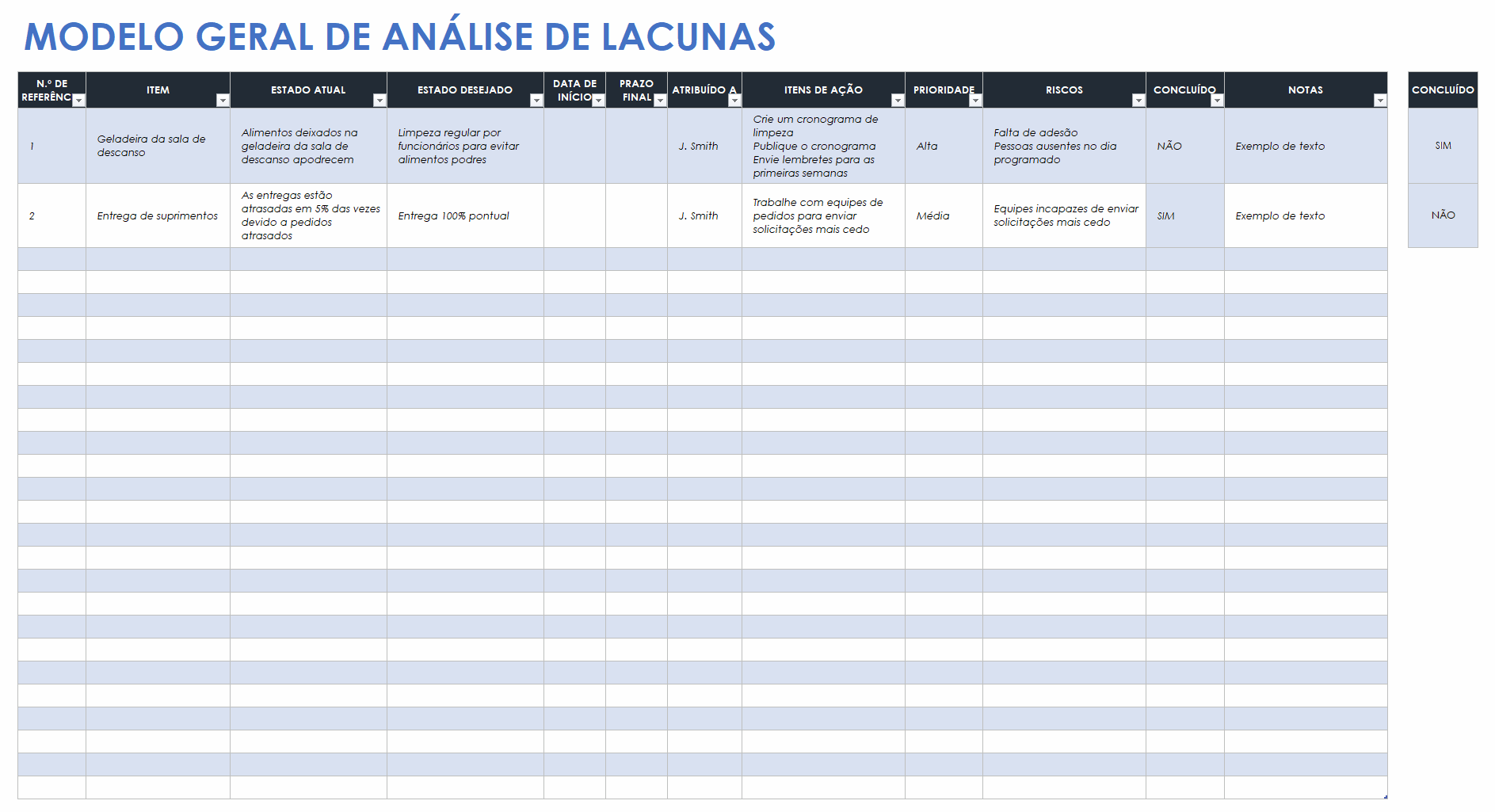The height and width of the screenshot is (812, 1495).
Task: Open the DATA DE INÍCIO filter dropdown
Action: tap(598, 101)
